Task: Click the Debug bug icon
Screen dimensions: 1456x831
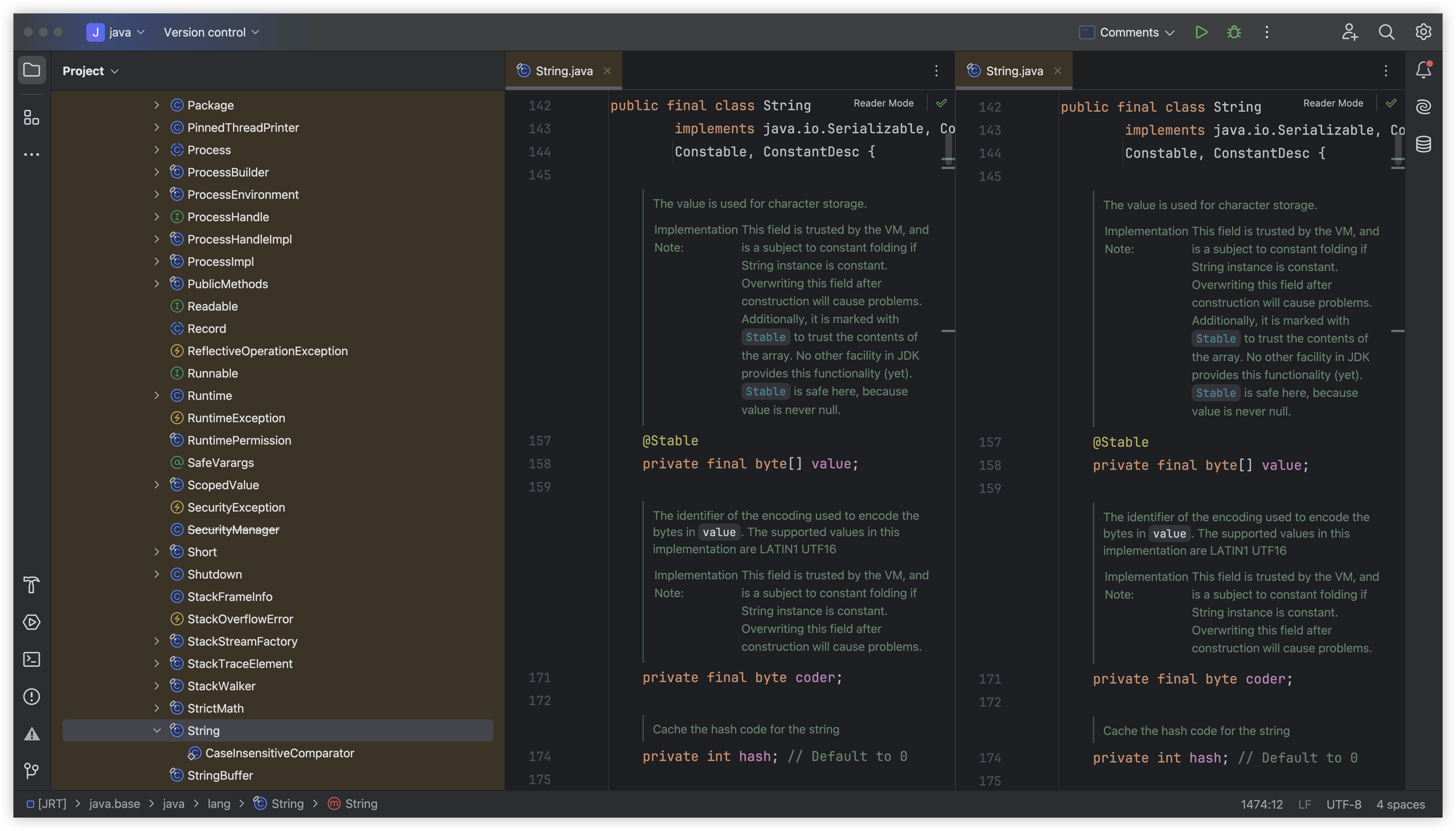Action: tap(1234, 32)
